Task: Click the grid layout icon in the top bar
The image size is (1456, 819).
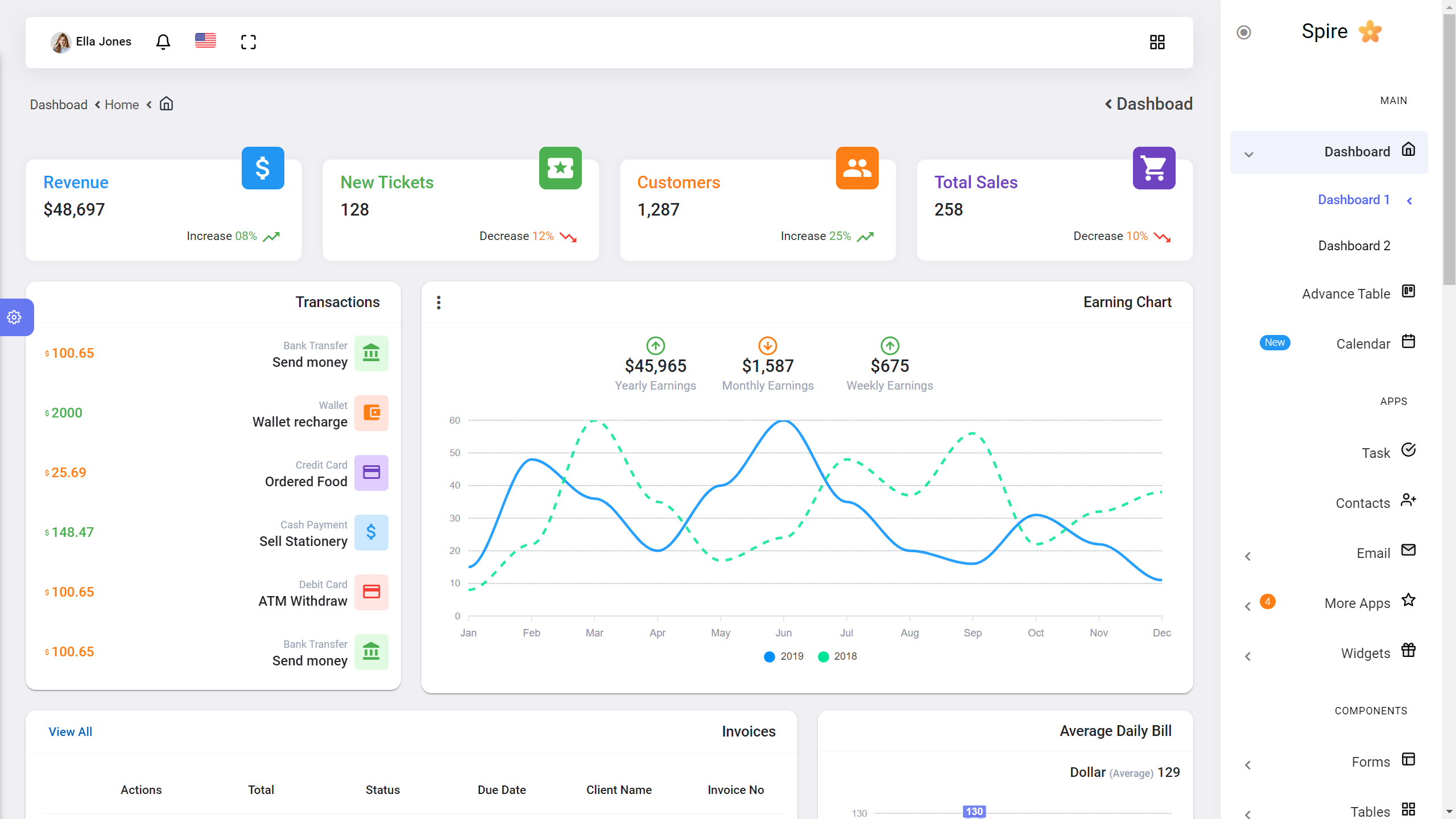Action: pos(1158,42)
